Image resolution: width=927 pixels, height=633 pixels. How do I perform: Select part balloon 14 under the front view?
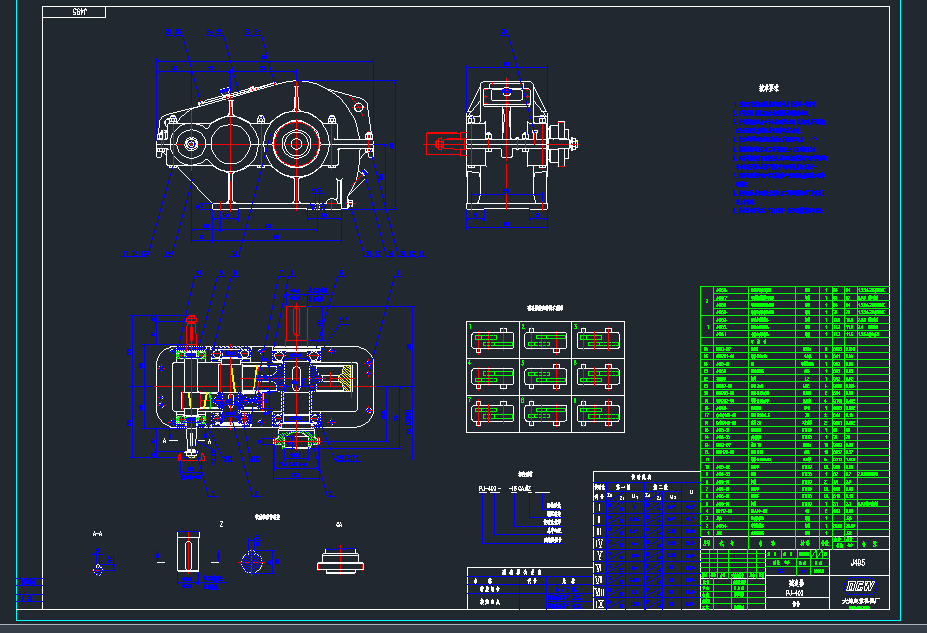coord(168,254)
